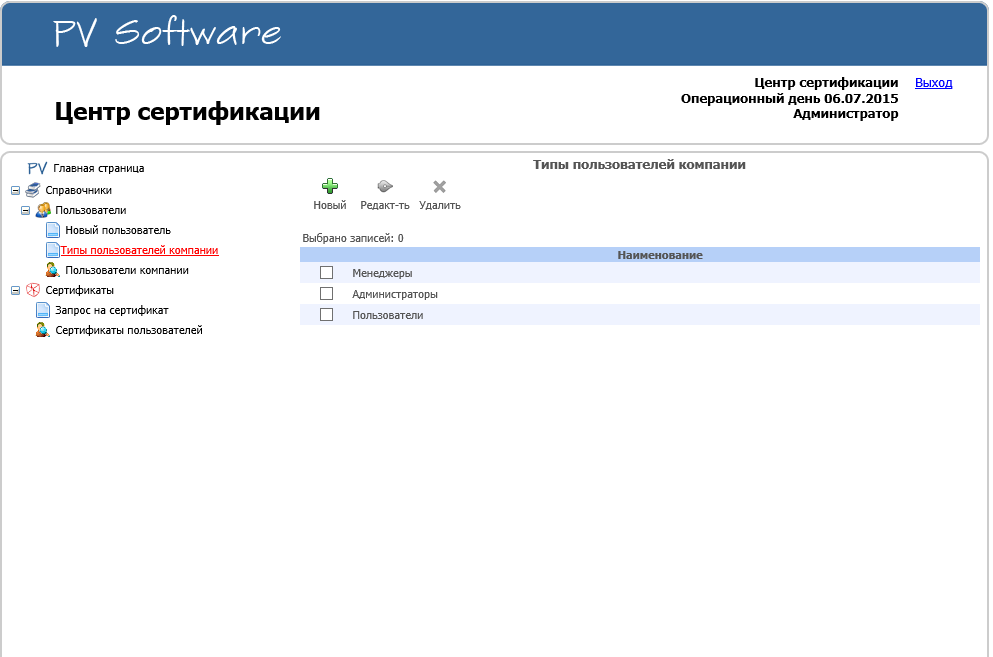Click the PV icon beside Главная страница
This screenshot has width=993, height=657.
(37, 169)
